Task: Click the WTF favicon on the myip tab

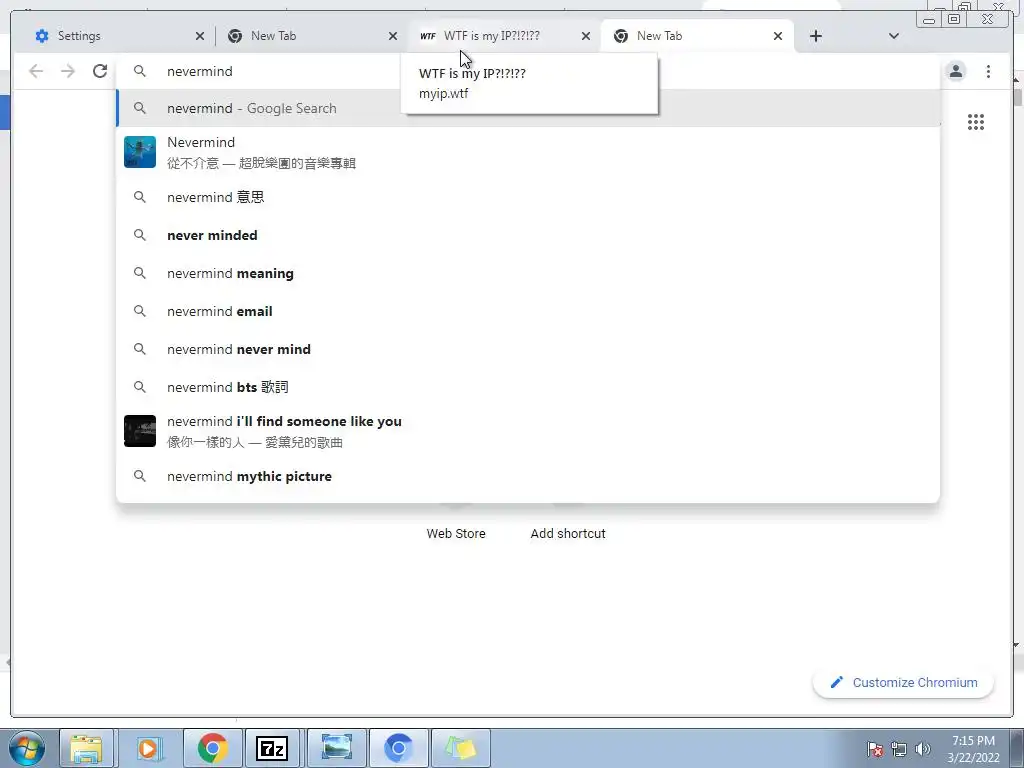Action: pos(428,36)
